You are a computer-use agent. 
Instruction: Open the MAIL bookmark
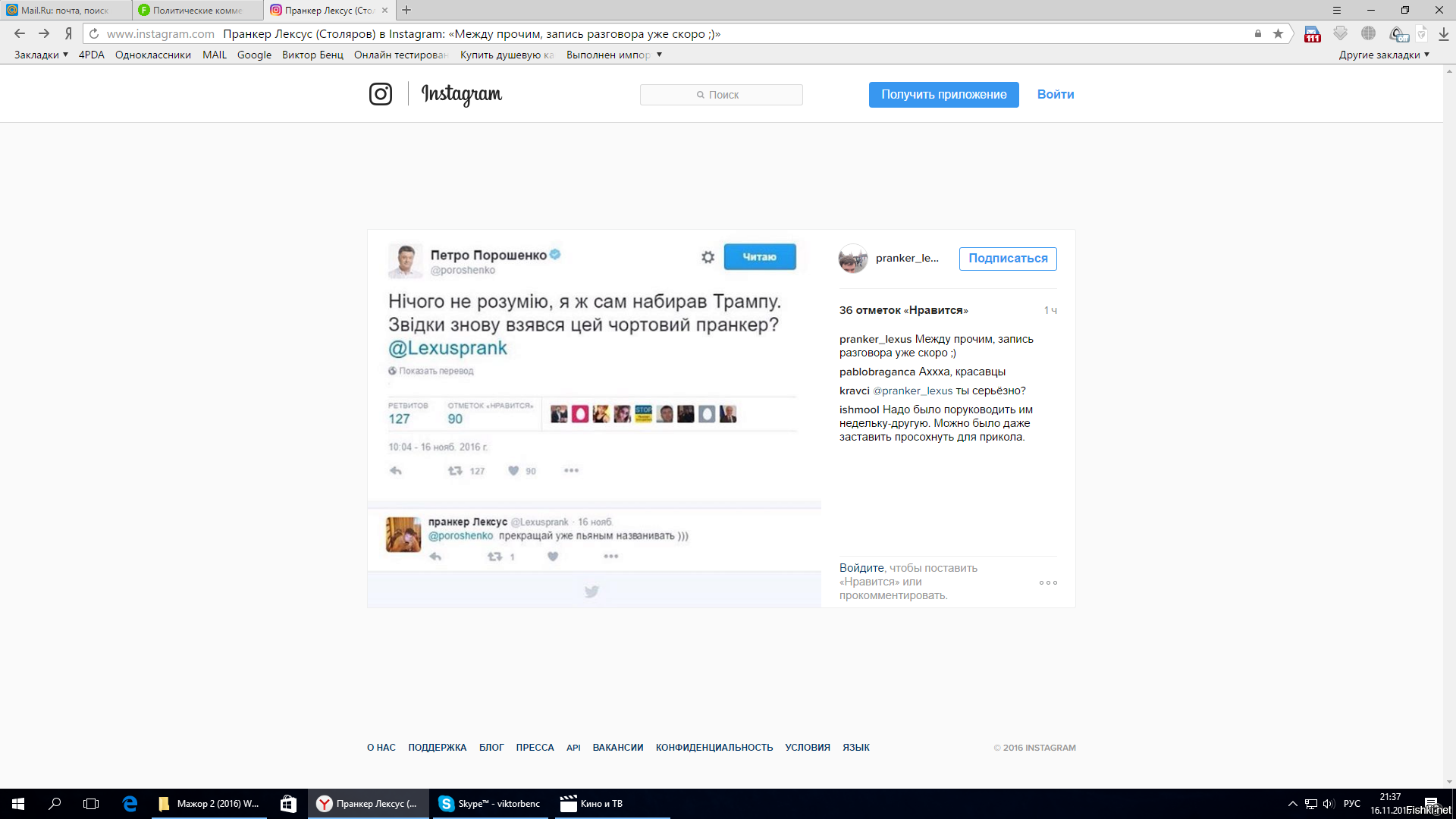click(x=215, y=55)
